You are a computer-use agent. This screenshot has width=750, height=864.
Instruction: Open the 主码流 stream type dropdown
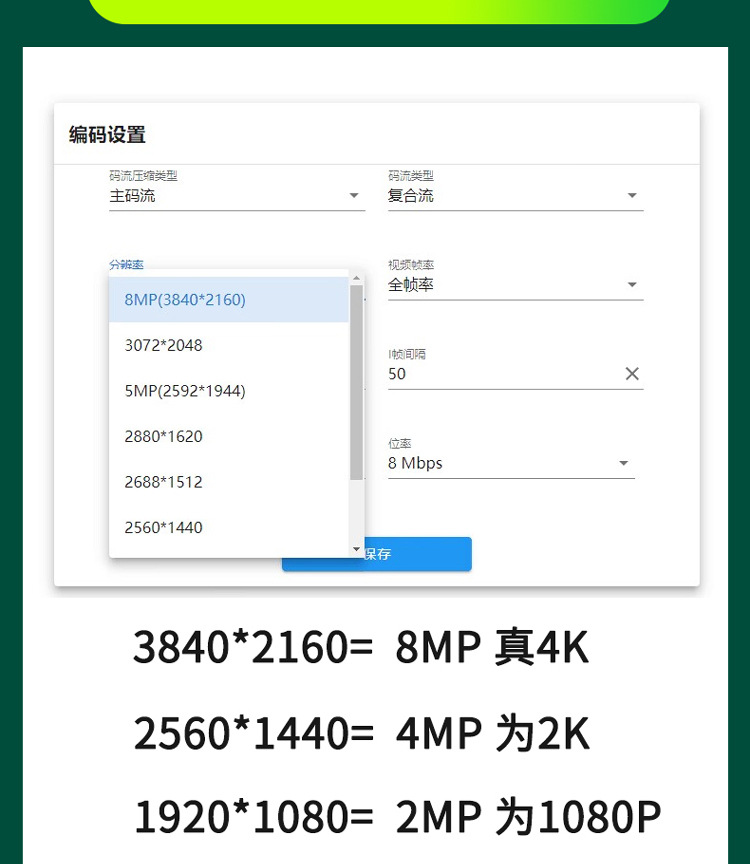pos(237,196)
